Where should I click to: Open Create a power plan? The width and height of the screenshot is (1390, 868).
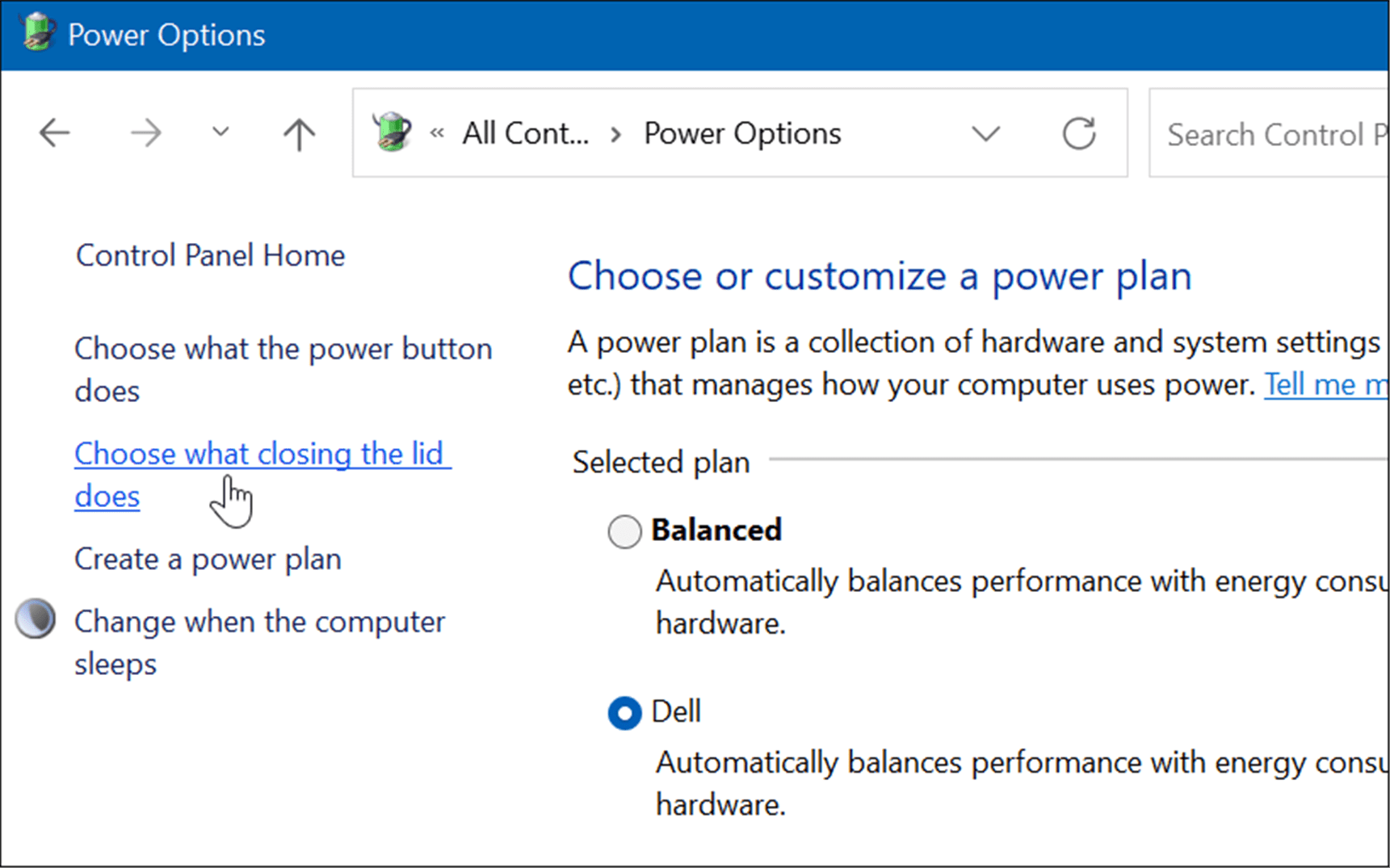click(x=208, y=560)
